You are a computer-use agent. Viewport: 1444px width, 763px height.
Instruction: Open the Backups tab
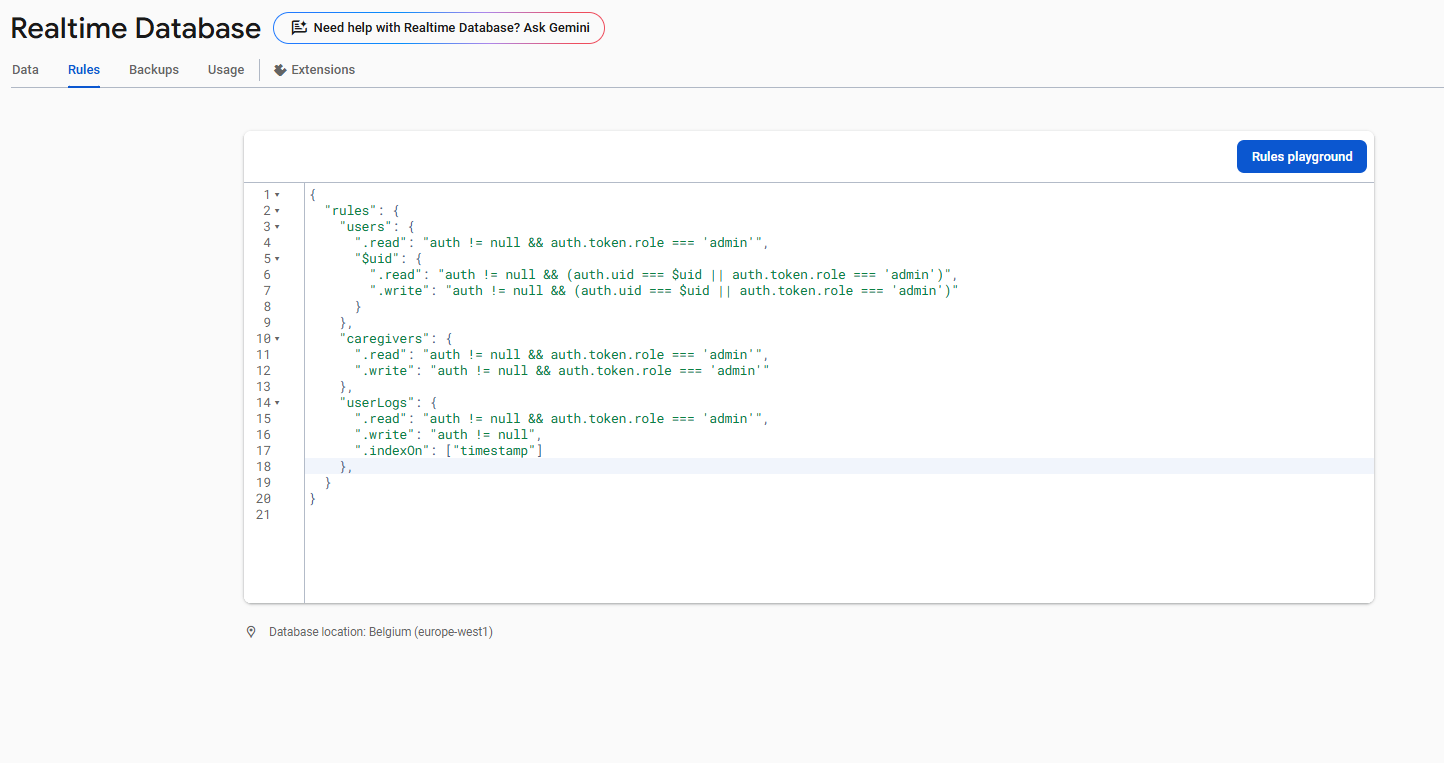pyautogui.click(x=153, y=69)
